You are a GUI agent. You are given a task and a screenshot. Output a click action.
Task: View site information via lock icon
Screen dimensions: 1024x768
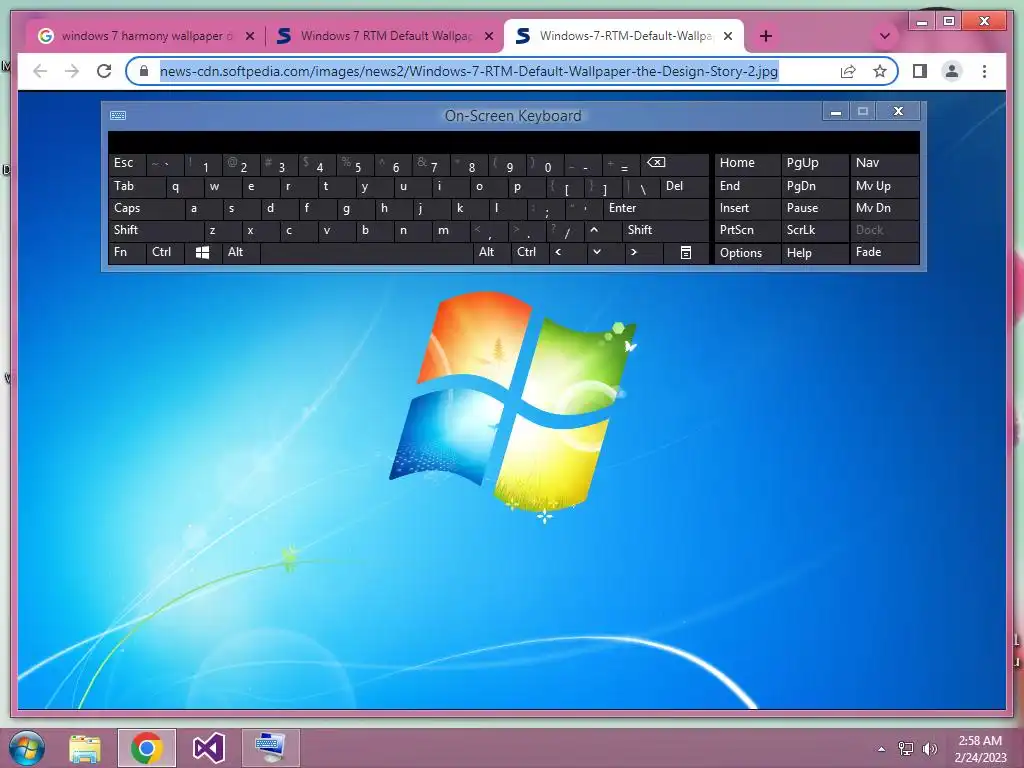[x=144, y=71]
